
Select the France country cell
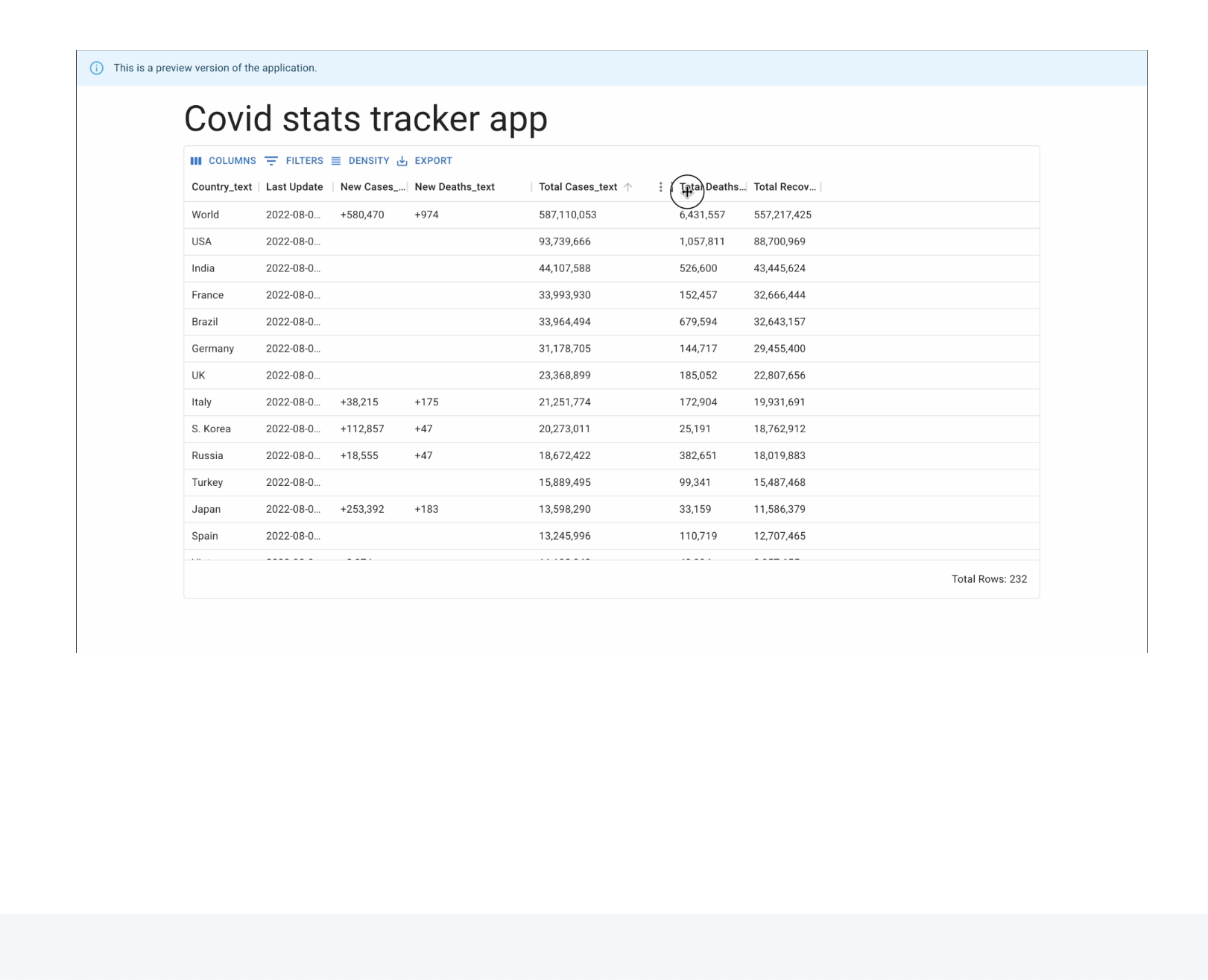[x=207, y=295]
